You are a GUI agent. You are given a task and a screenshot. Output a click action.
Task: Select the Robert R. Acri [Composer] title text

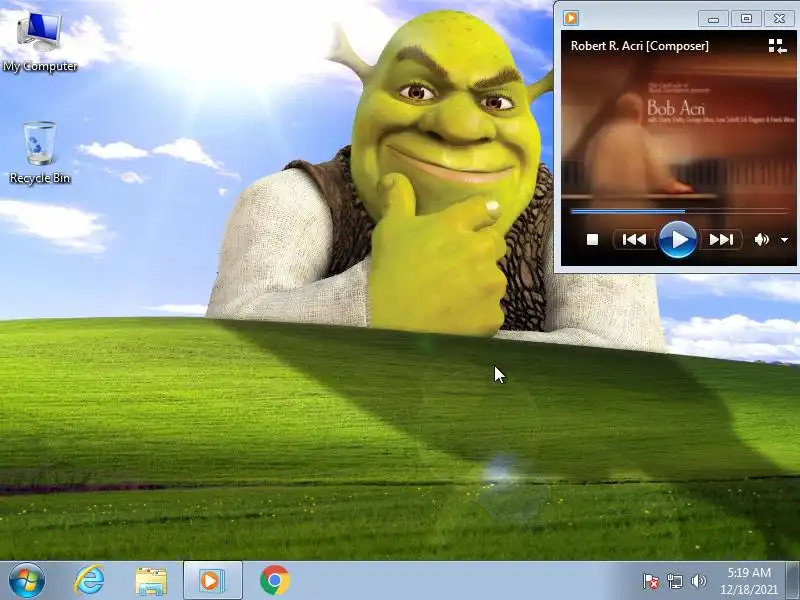(640, 46)
